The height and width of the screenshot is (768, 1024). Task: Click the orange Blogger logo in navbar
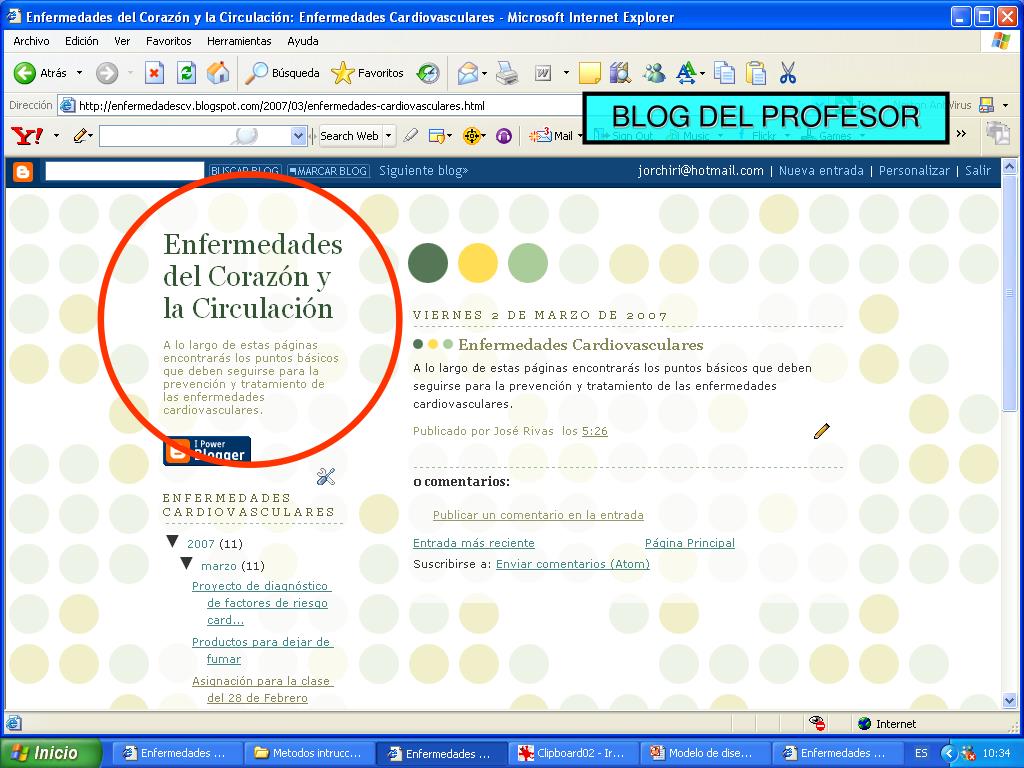(23, 172)
